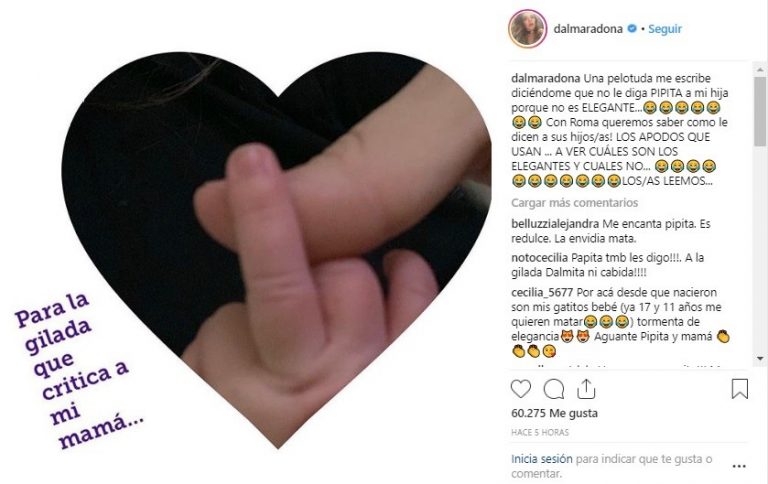This screenshot has height=484, width=768.
Task: Click the Inicia sesión login link
Action: tap(541, 459)
